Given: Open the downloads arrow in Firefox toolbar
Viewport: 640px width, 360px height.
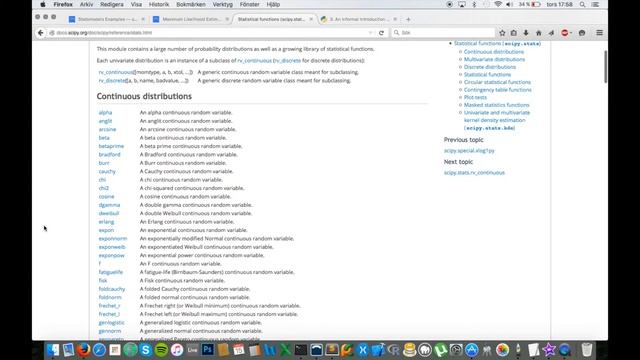Looking at the screenshot, I should [526, 33].
